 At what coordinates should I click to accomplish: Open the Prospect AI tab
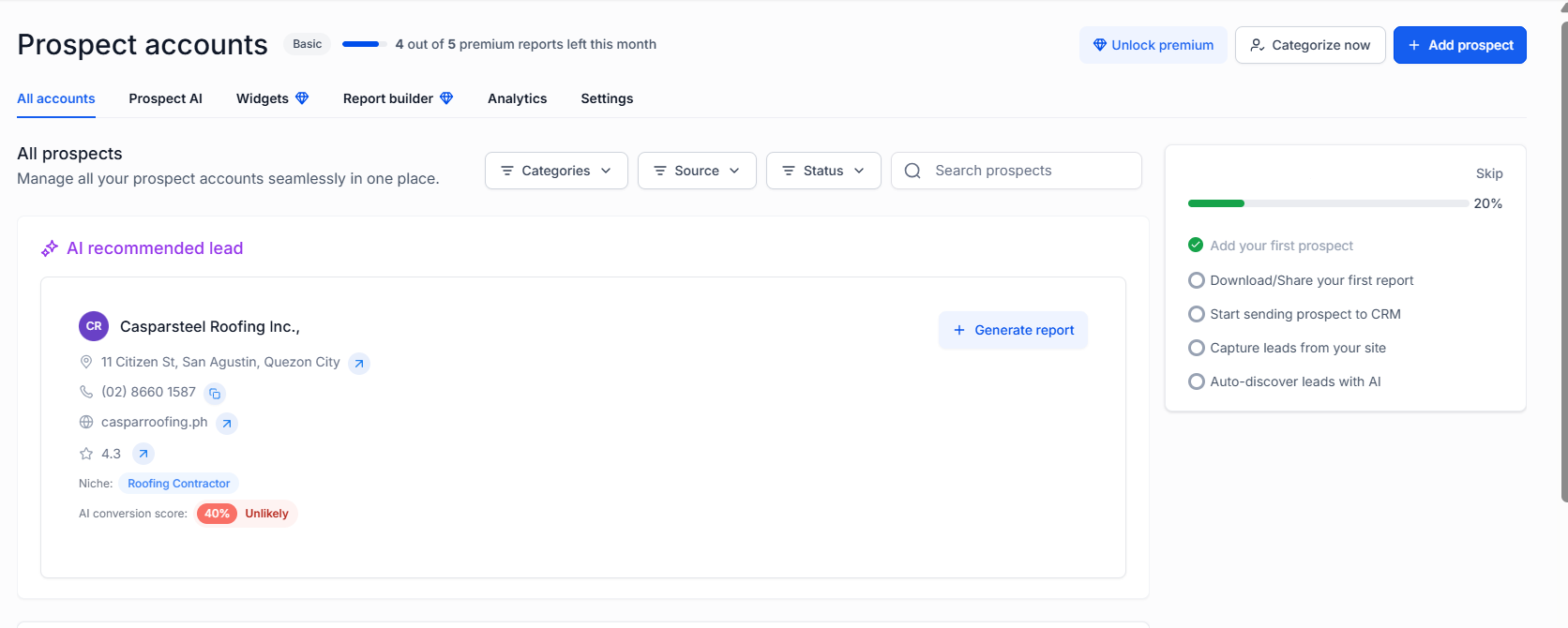tap(166, 98)
